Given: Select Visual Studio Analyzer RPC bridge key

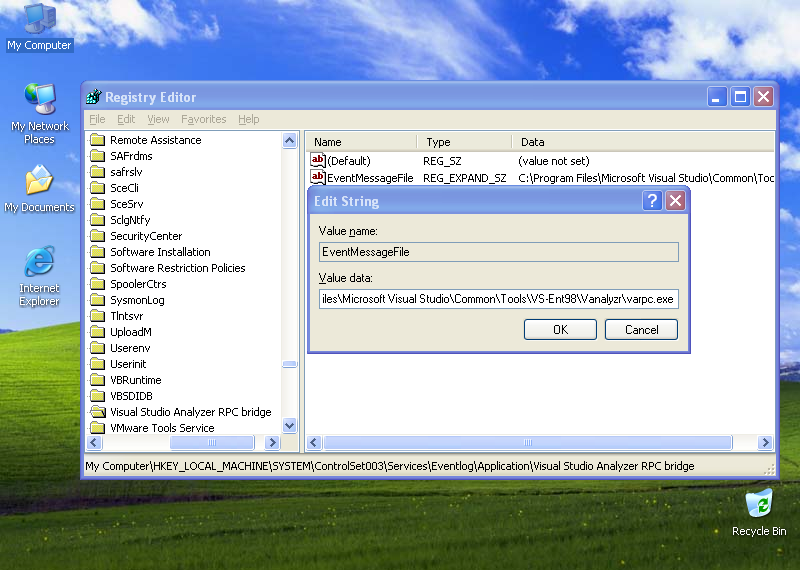Looking at the screenshot, I should coord(190,412).
